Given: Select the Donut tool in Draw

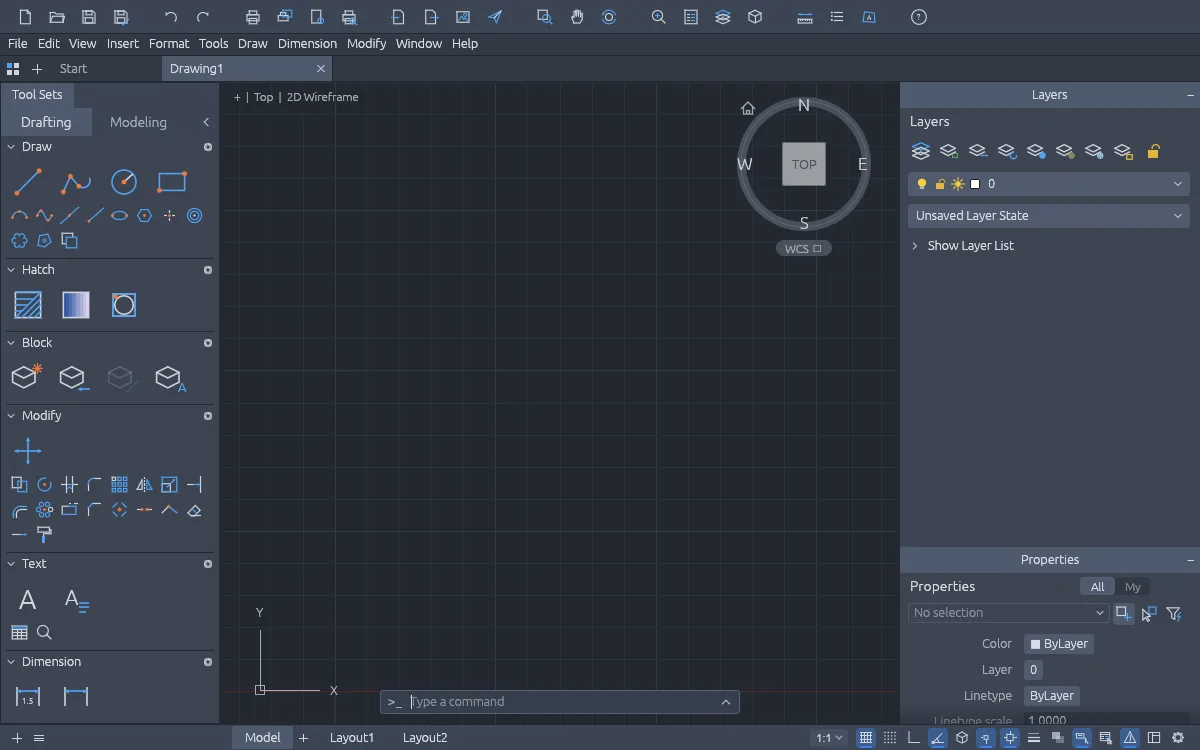Looking at the screenshot, I should (195, 215).
